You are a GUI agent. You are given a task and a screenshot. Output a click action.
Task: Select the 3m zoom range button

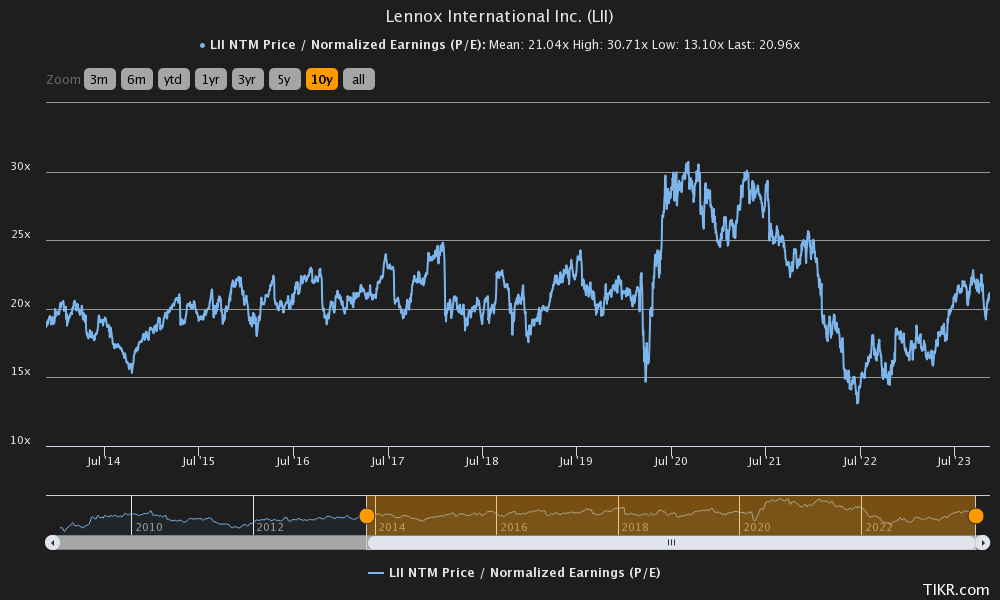(99, 79)
